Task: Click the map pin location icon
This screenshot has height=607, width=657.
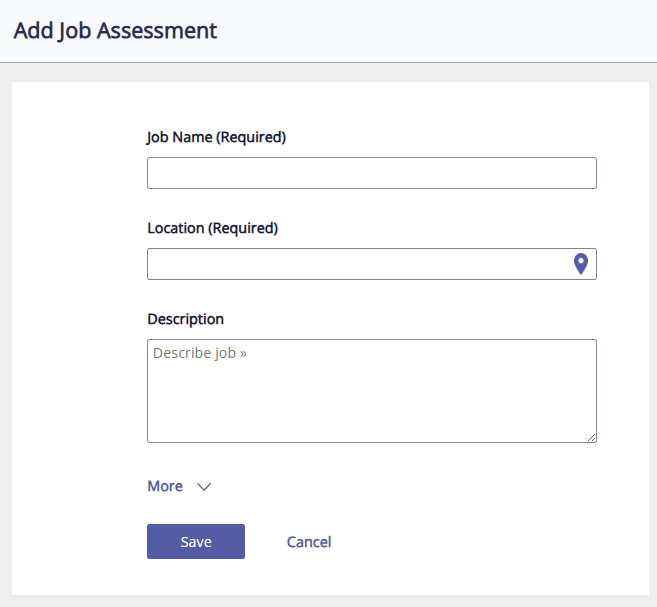Action: coord(580,264)
